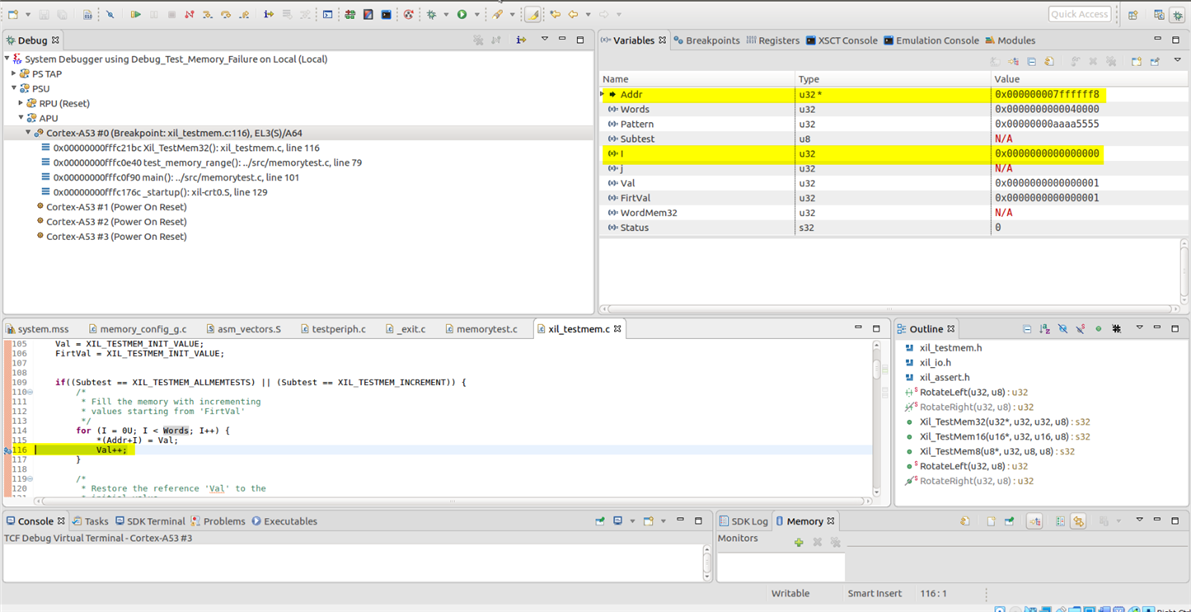Toggle Hide Fields filter in Outline
The height and width of the screenshot is (612, 1191).
point(1063,329)
